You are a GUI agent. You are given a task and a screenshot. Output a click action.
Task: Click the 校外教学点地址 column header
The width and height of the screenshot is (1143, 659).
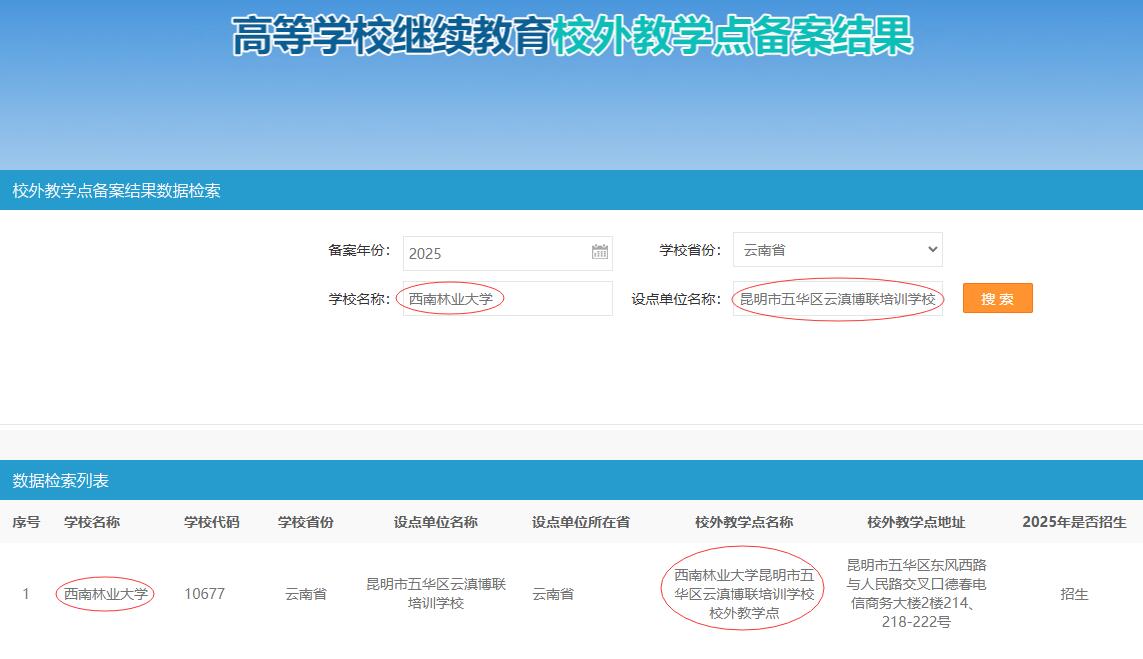(916, 522)
